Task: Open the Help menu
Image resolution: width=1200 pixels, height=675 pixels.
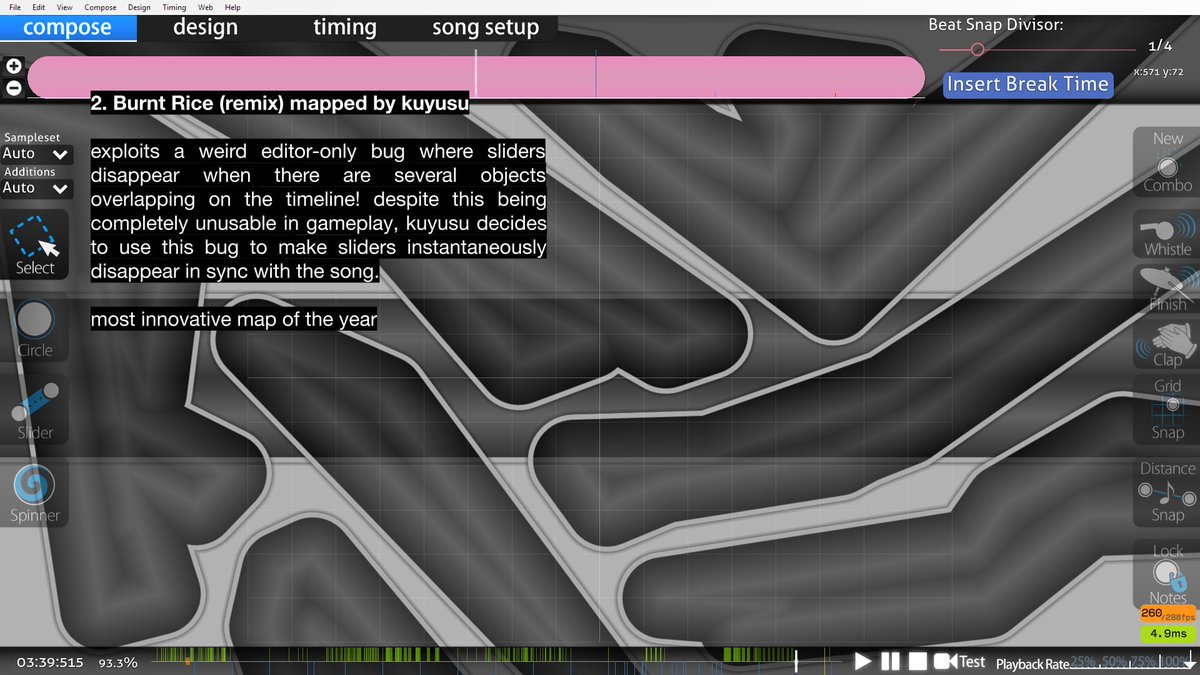Action: (x=233, y=7)
